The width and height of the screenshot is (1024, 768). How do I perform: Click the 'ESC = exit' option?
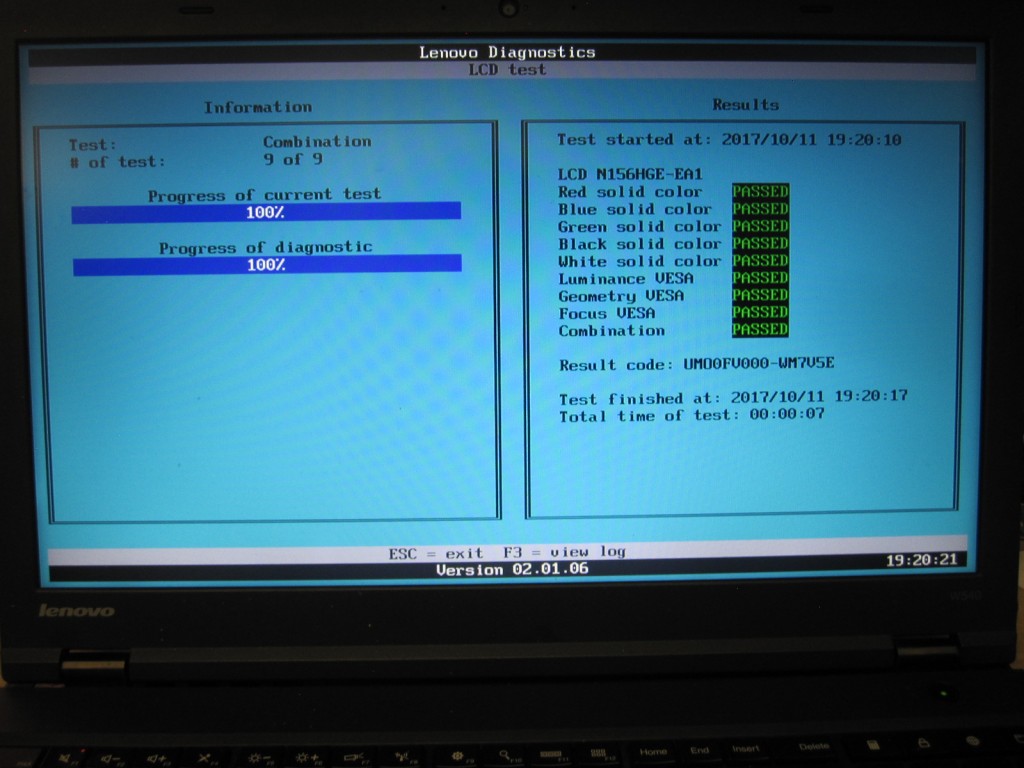click(x=436, y=554)
